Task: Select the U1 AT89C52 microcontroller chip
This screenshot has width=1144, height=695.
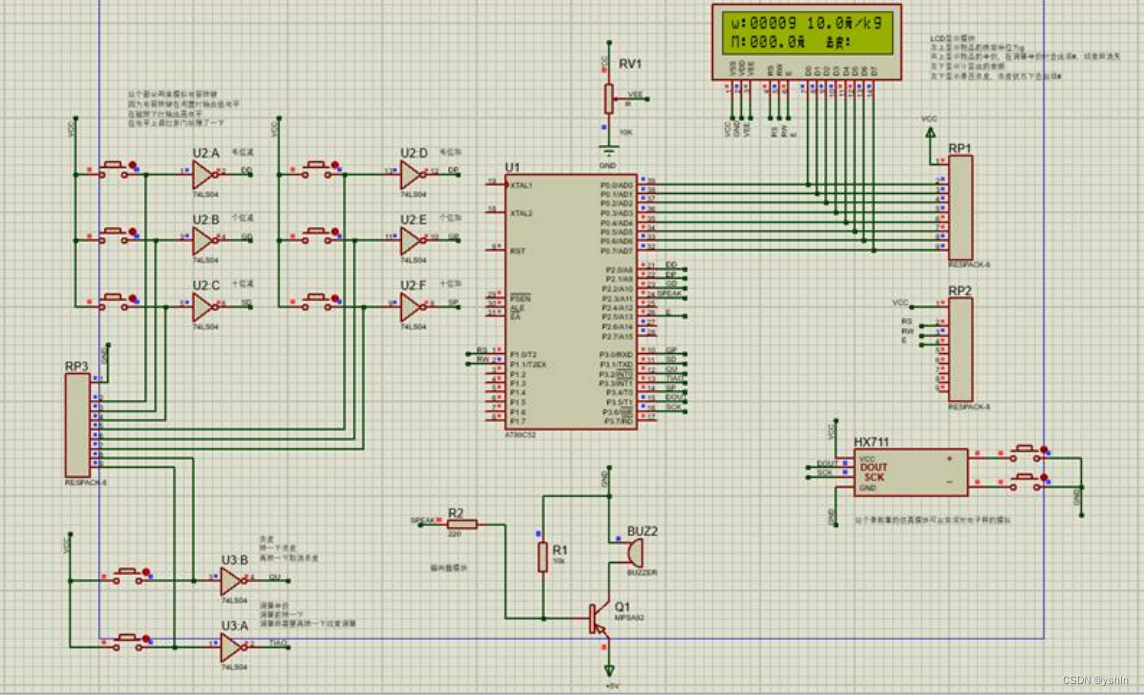Action: (x=571, y=302)
